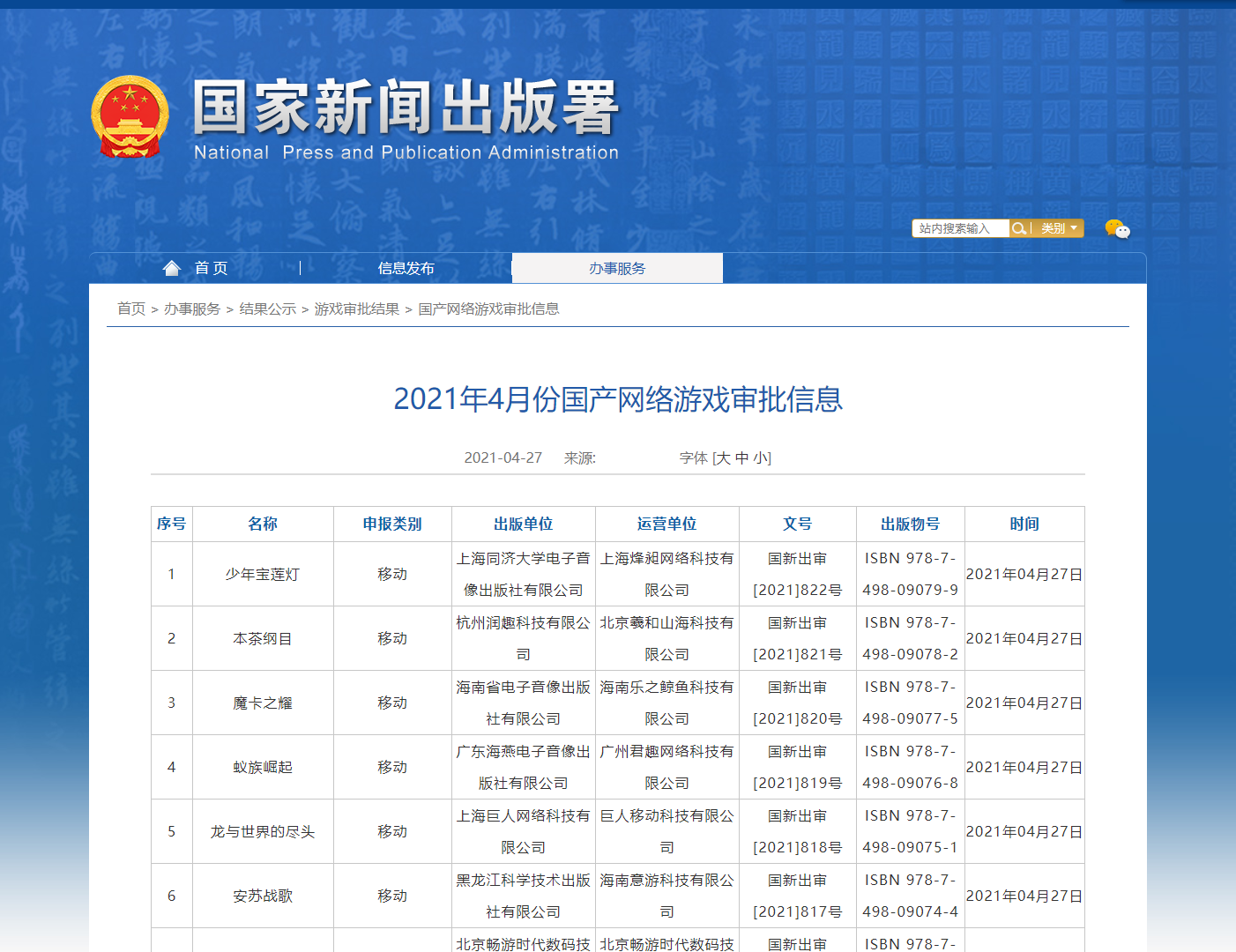The height and width of the screenshot is (952, 1236).
Task: Click the magnifier search icon
Action: pos(1019,228)
